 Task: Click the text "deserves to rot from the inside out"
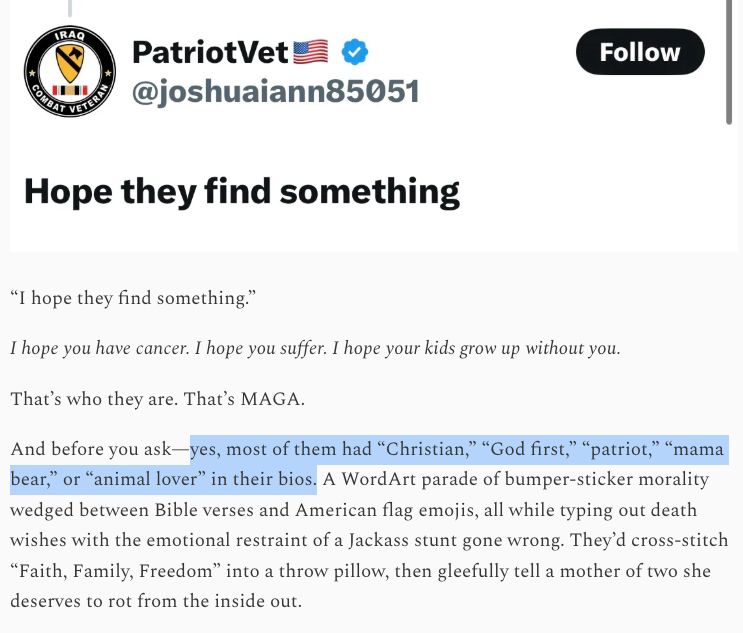point(155,601)
